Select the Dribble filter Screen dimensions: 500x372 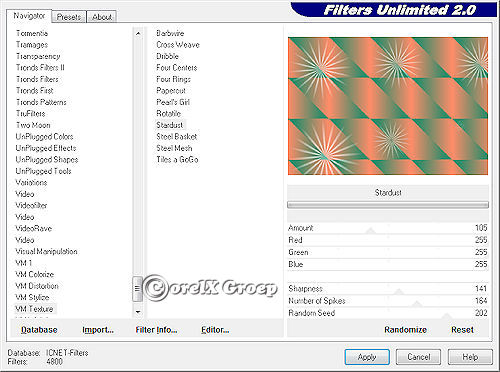pyautogui.click(x=167, y=56)
